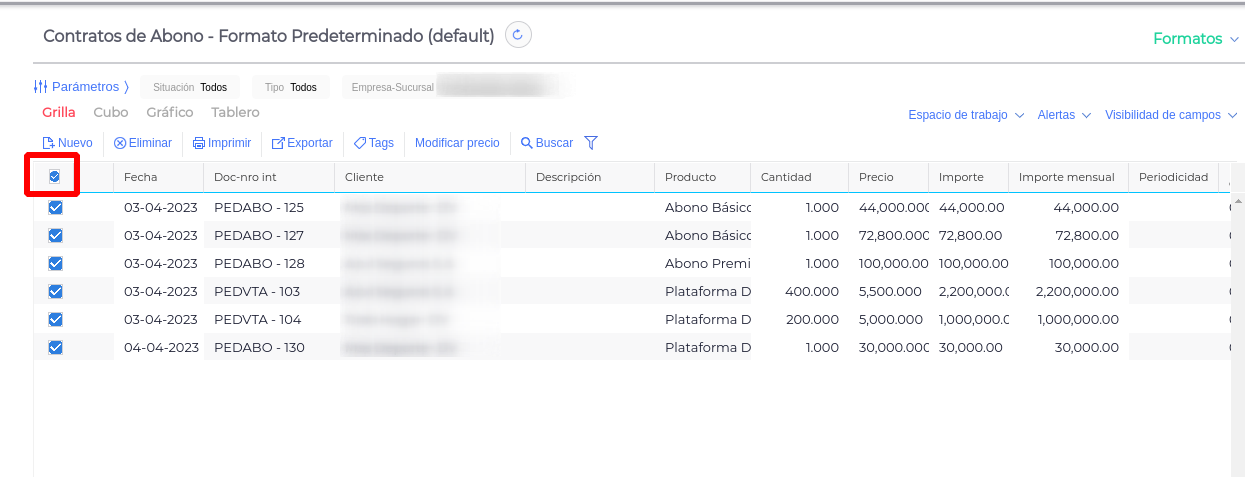The height and width of the screenshot is (477, 1245).
Task: Click the Eliminar delete icon
Action: pyautogui.click(x=120, y=143)
